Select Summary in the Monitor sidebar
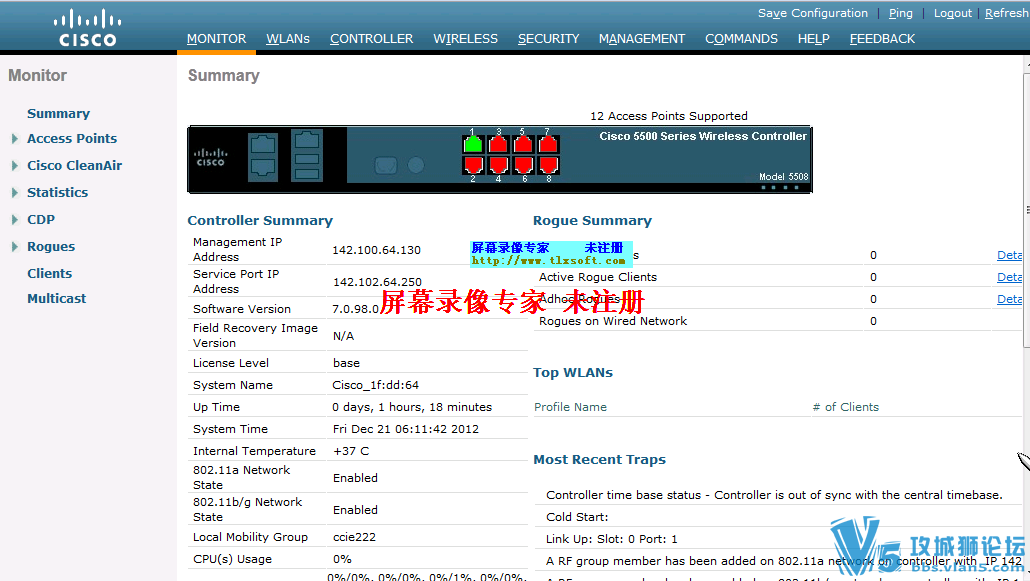This screenshot has width=1030, height=581. click(x=58, y=114)
